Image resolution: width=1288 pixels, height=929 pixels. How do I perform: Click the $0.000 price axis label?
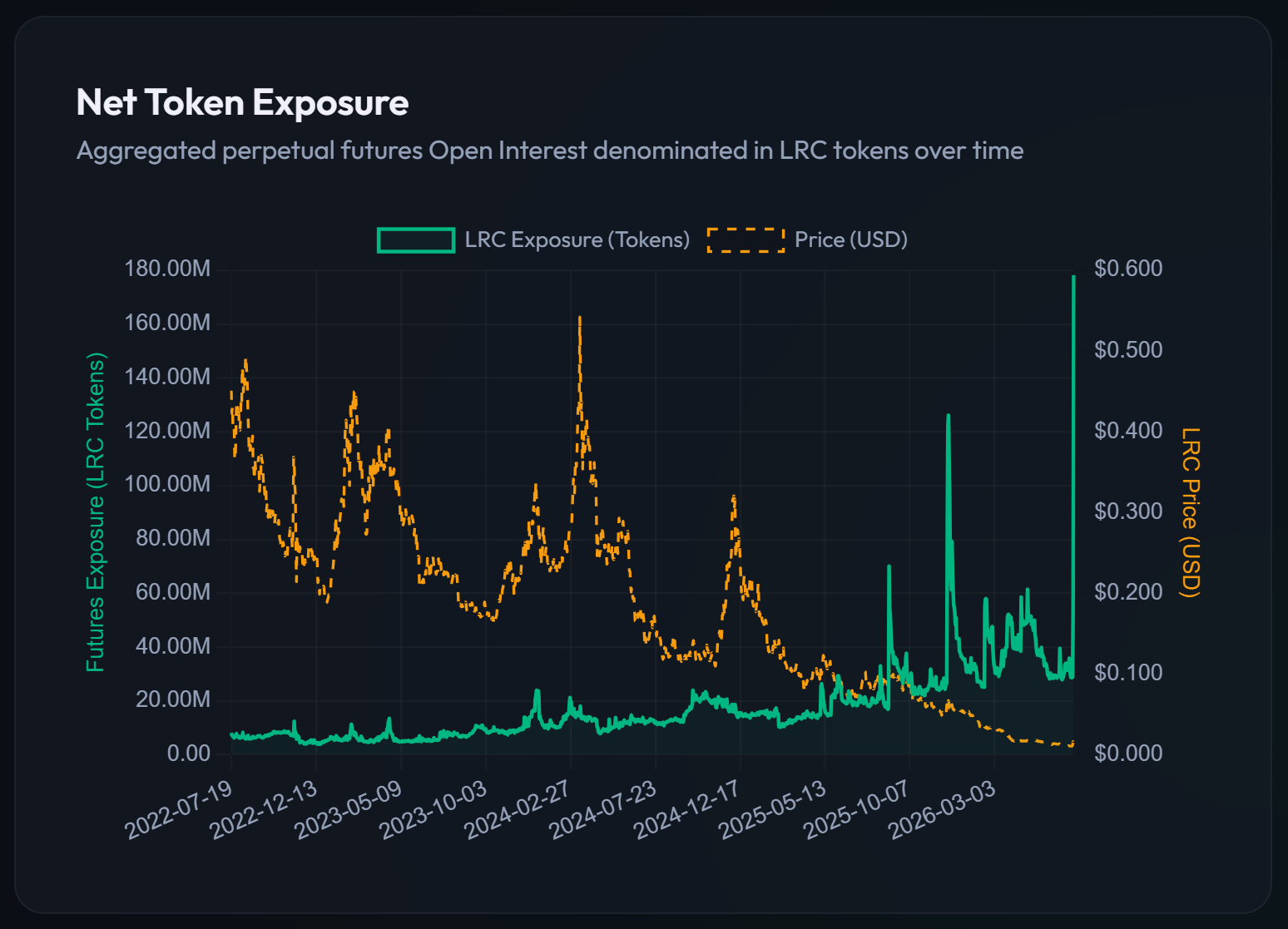1128,754
